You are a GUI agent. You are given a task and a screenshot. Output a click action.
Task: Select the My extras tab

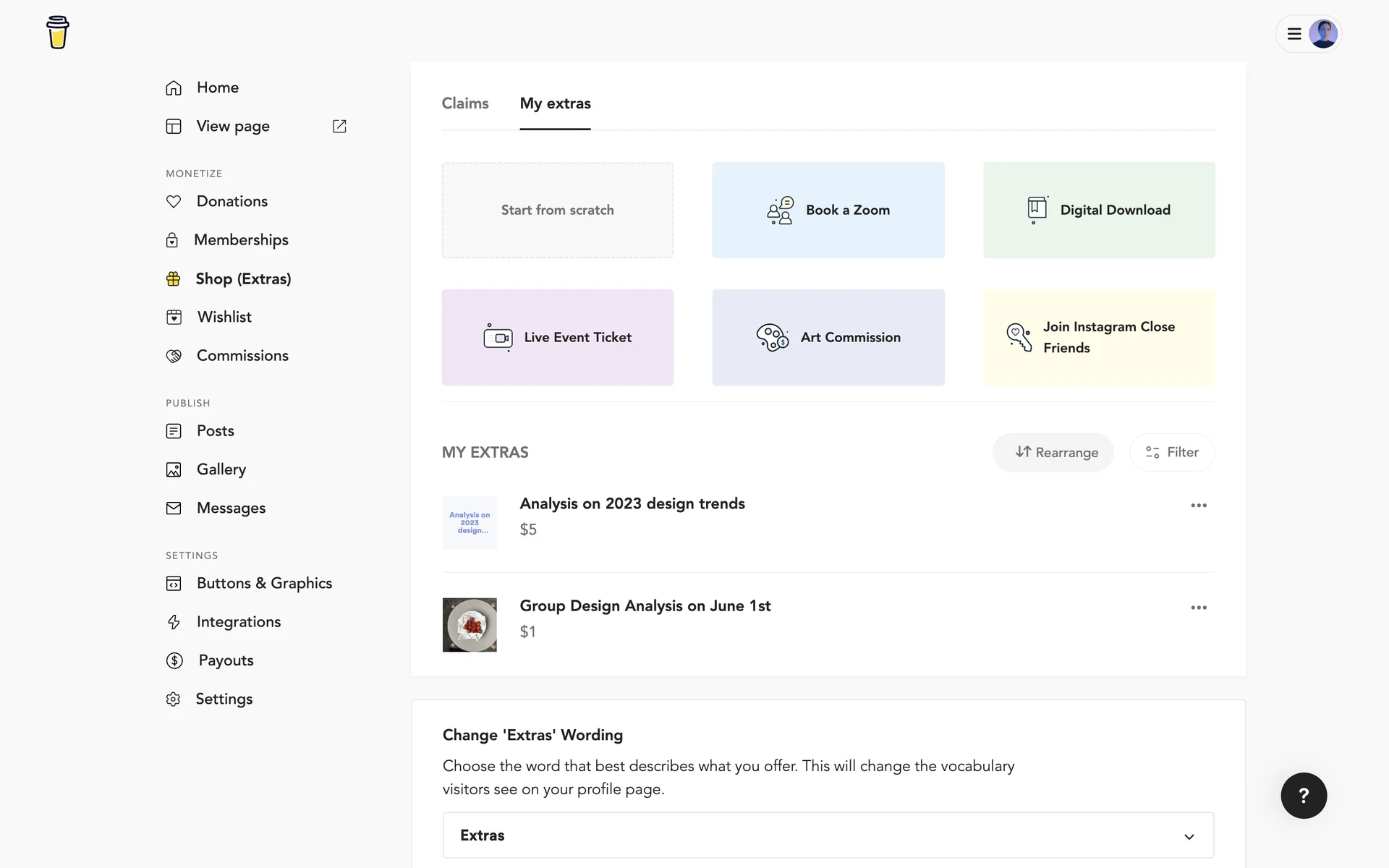(x=555, y=103)
